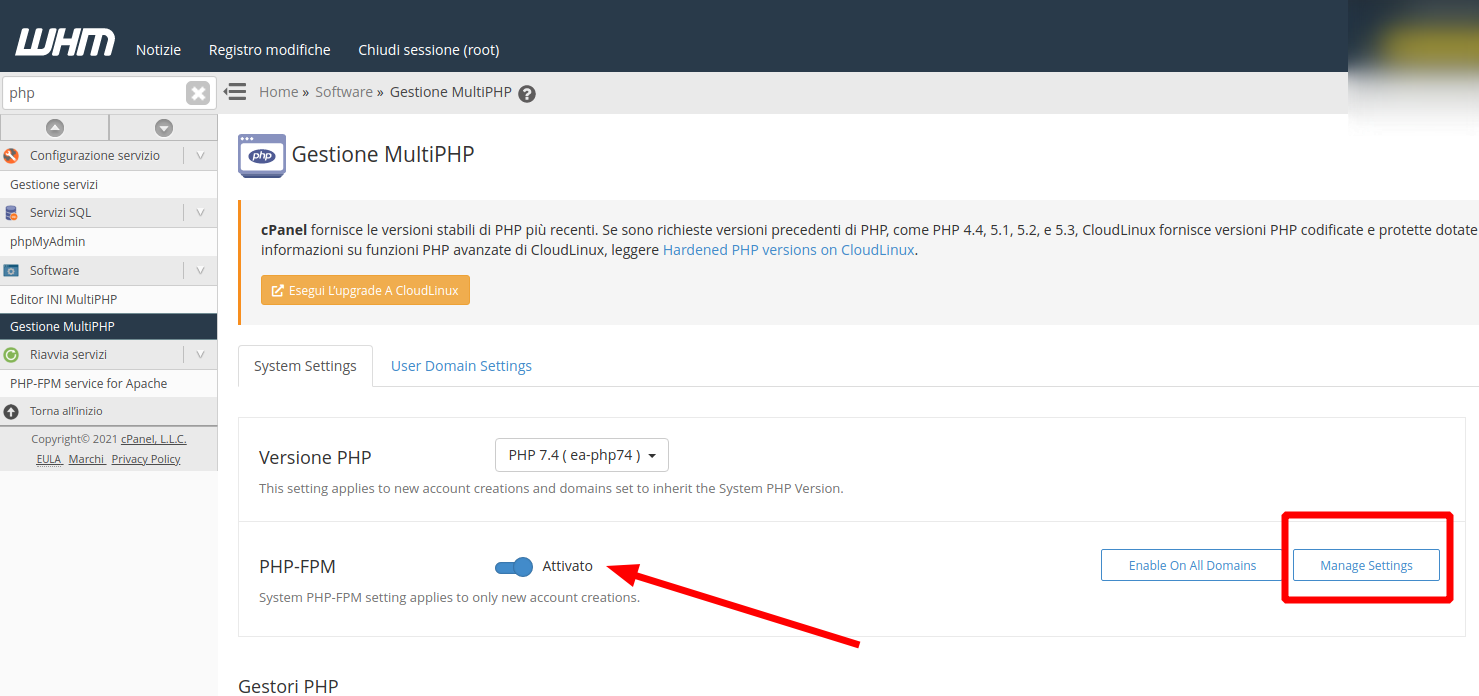This screenshot has height=696, width=1479.
Task: Click Enable On All Domains button
Action: [x=1192, y=565]
